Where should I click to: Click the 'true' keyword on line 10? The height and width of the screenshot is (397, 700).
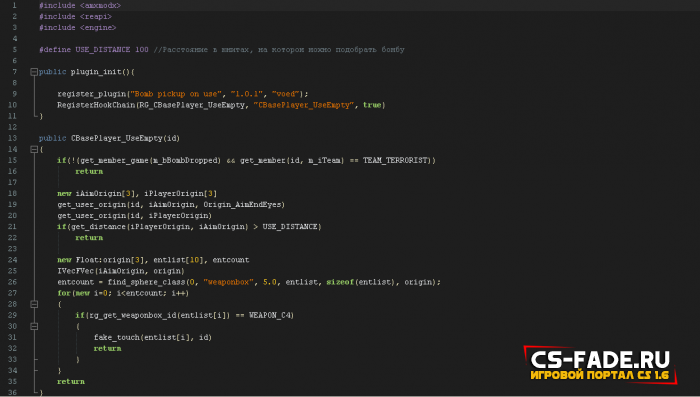[372, 105]
